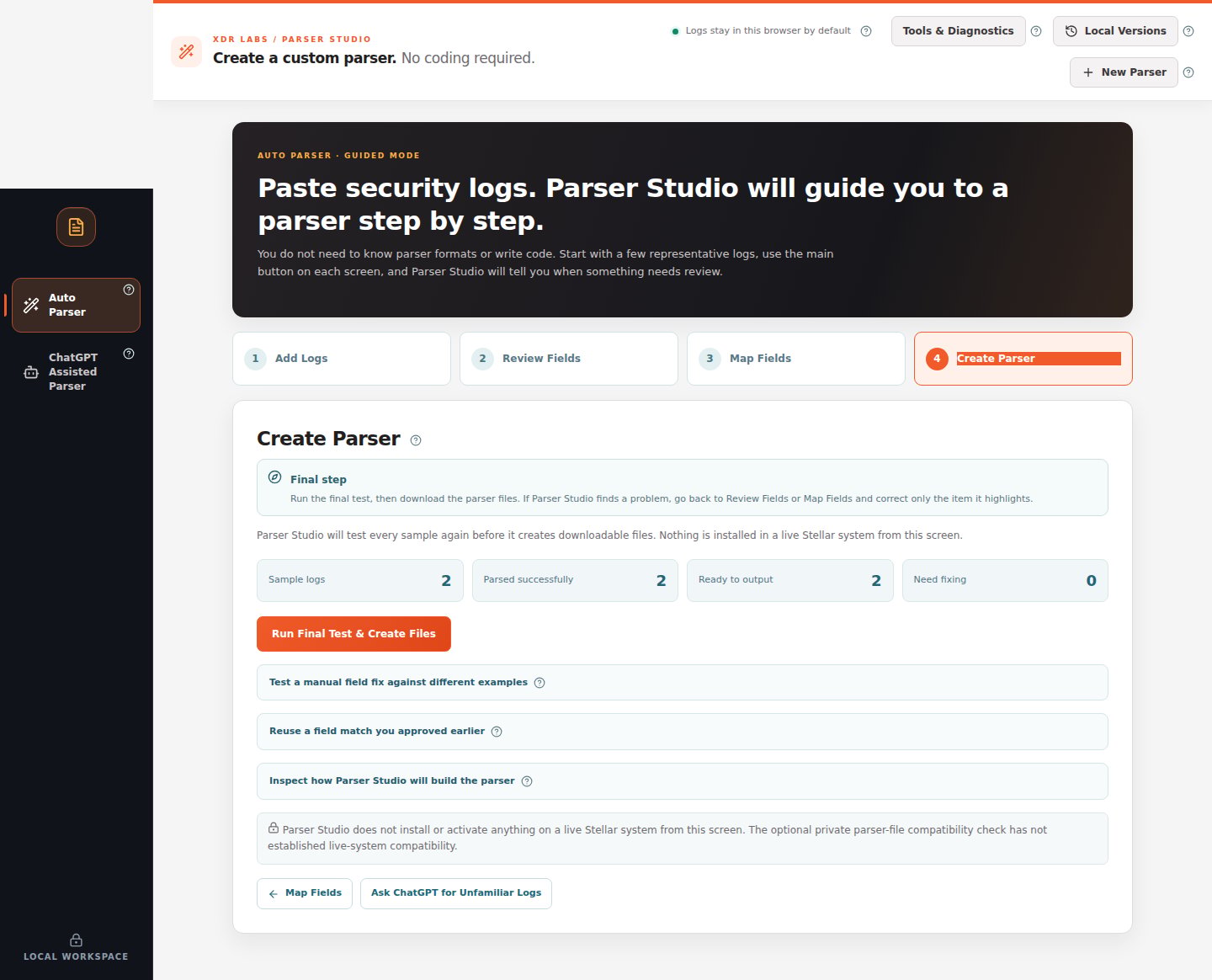Viewport: 1212px width, 980px height.
Task: Expand Inspect how Parser Studio will build parser
Action: tap(682, 781)
